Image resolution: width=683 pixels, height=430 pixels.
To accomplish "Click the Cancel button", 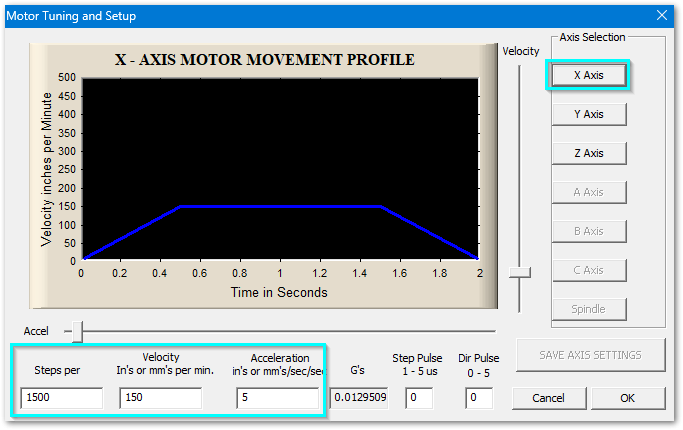I will (548, 398).
